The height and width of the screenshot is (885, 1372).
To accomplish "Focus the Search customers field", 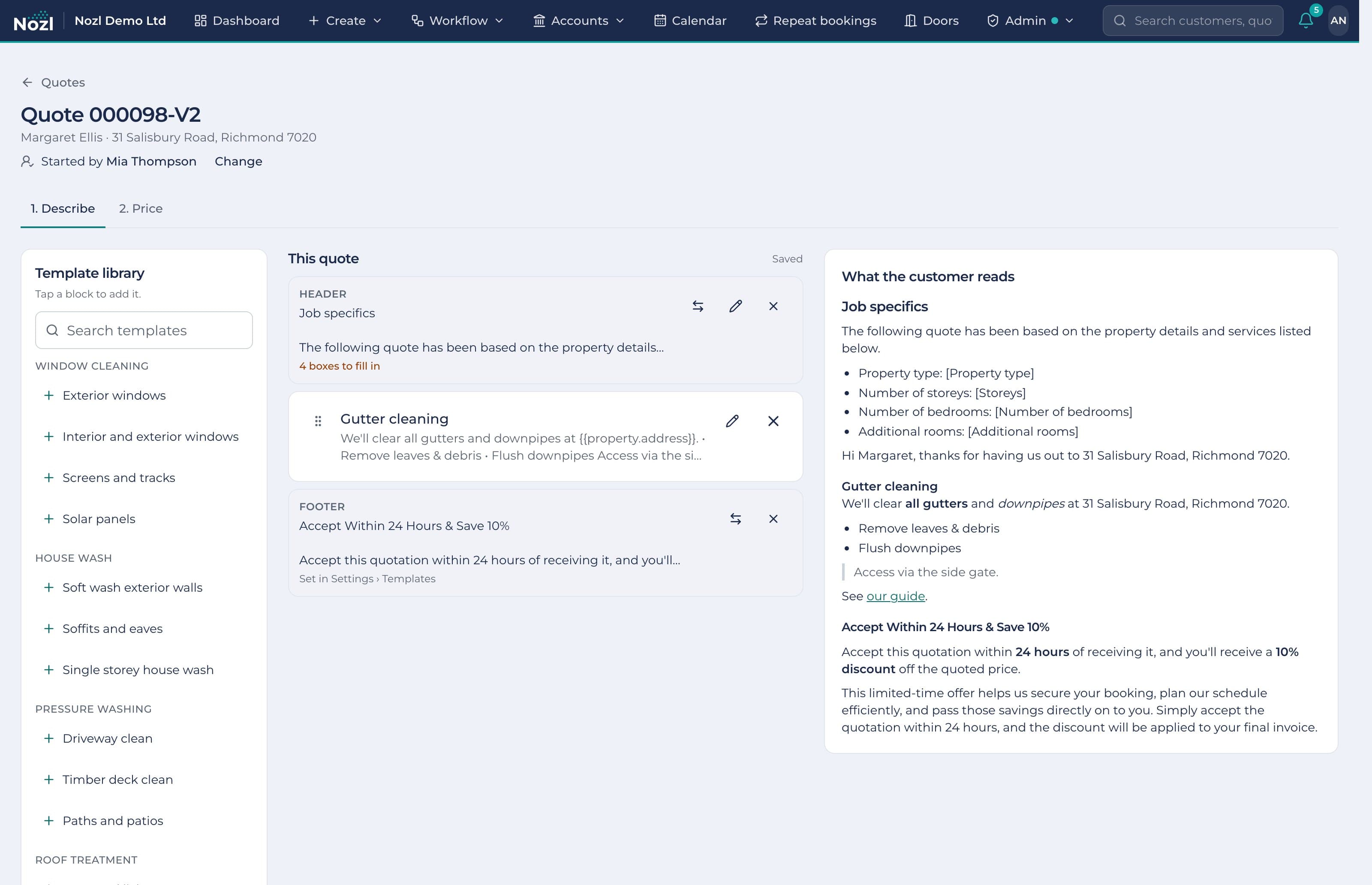I will 1193,21.
